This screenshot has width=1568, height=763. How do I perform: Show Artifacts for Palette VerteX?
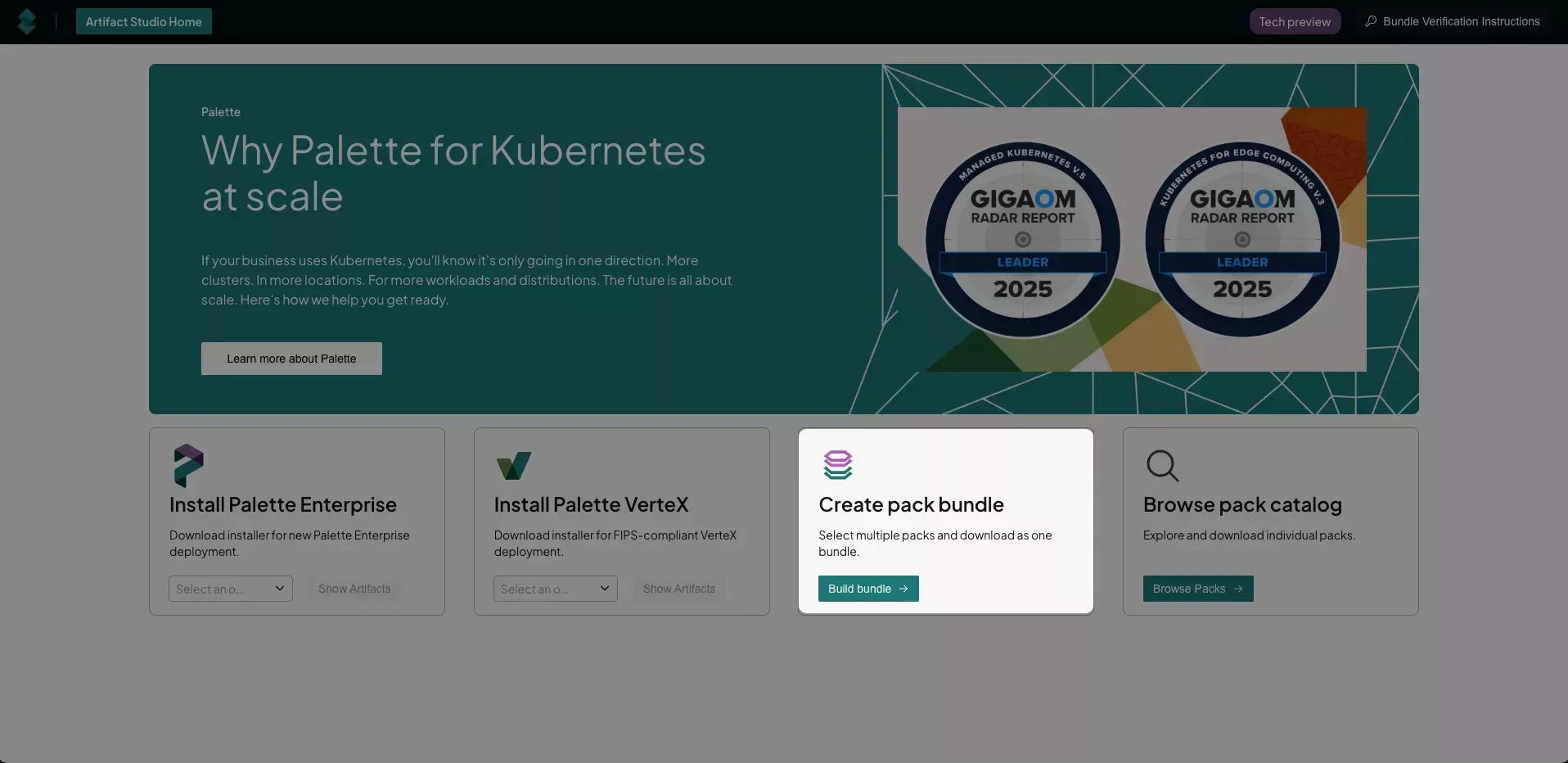click(678, 588)
